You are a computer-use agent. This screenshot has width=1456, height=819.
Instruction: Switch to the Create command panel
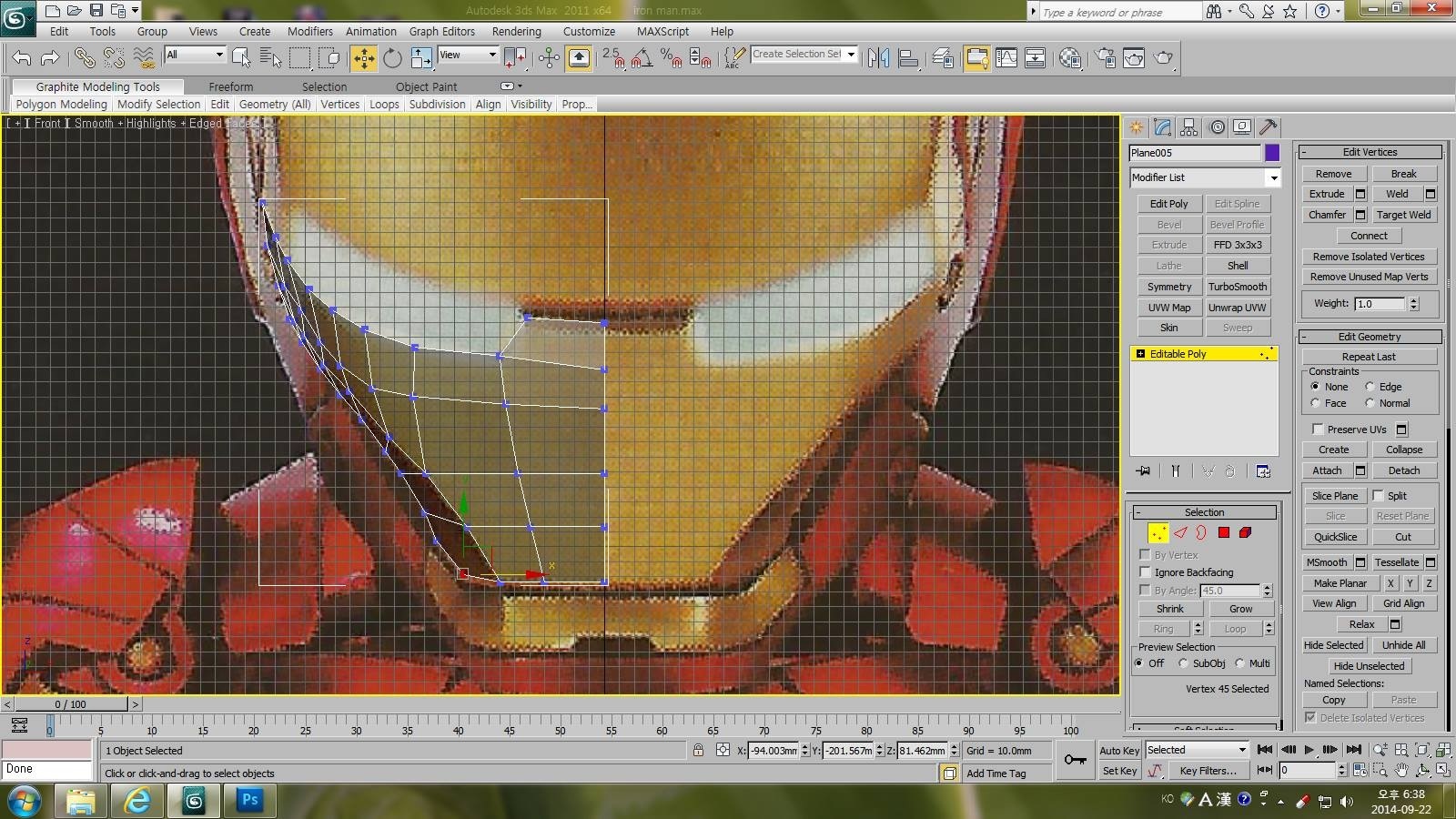(1136, 127)
